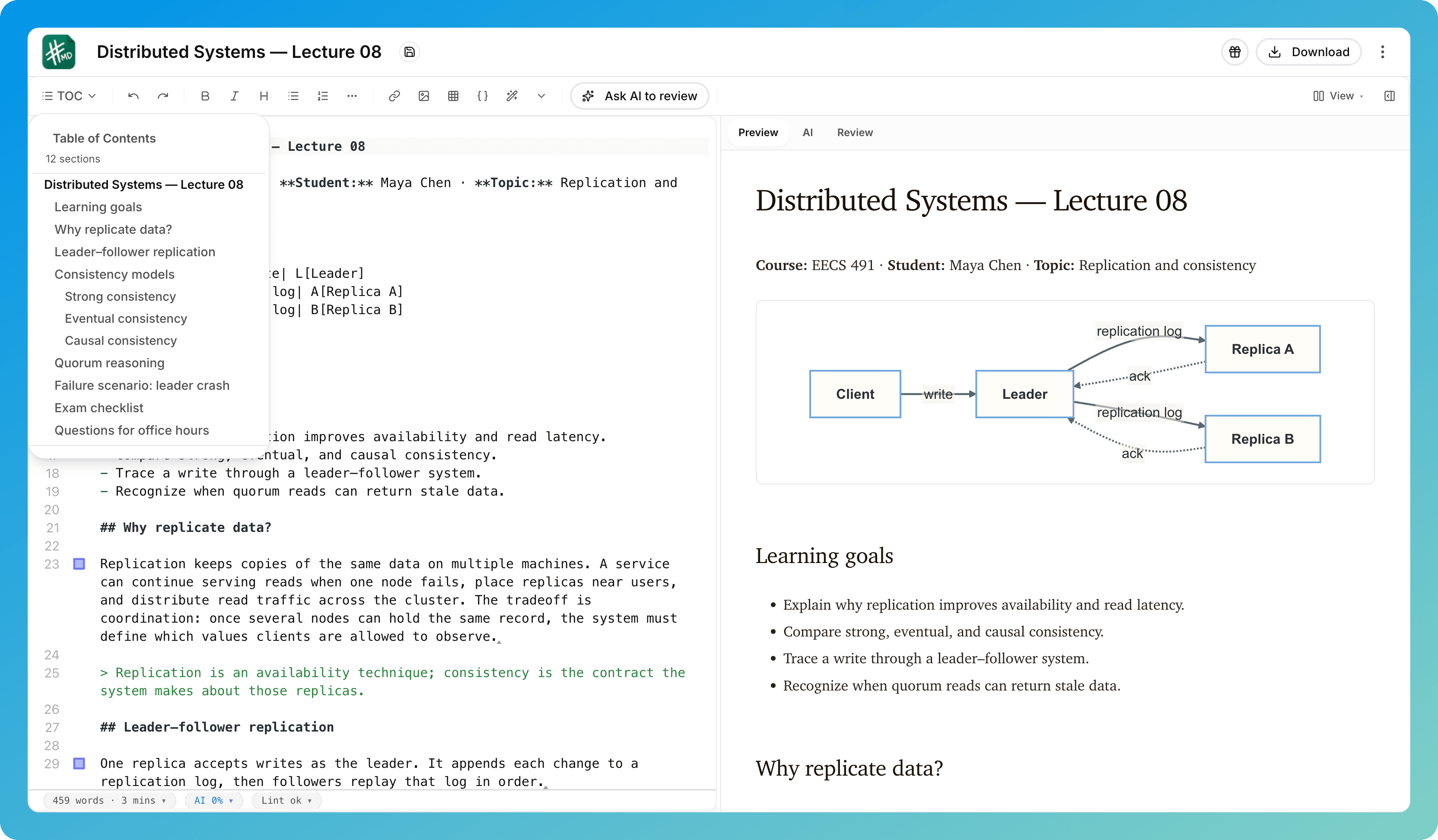Collapse the side panel icon
The image size is (1438, 840).
[1390, 96]
